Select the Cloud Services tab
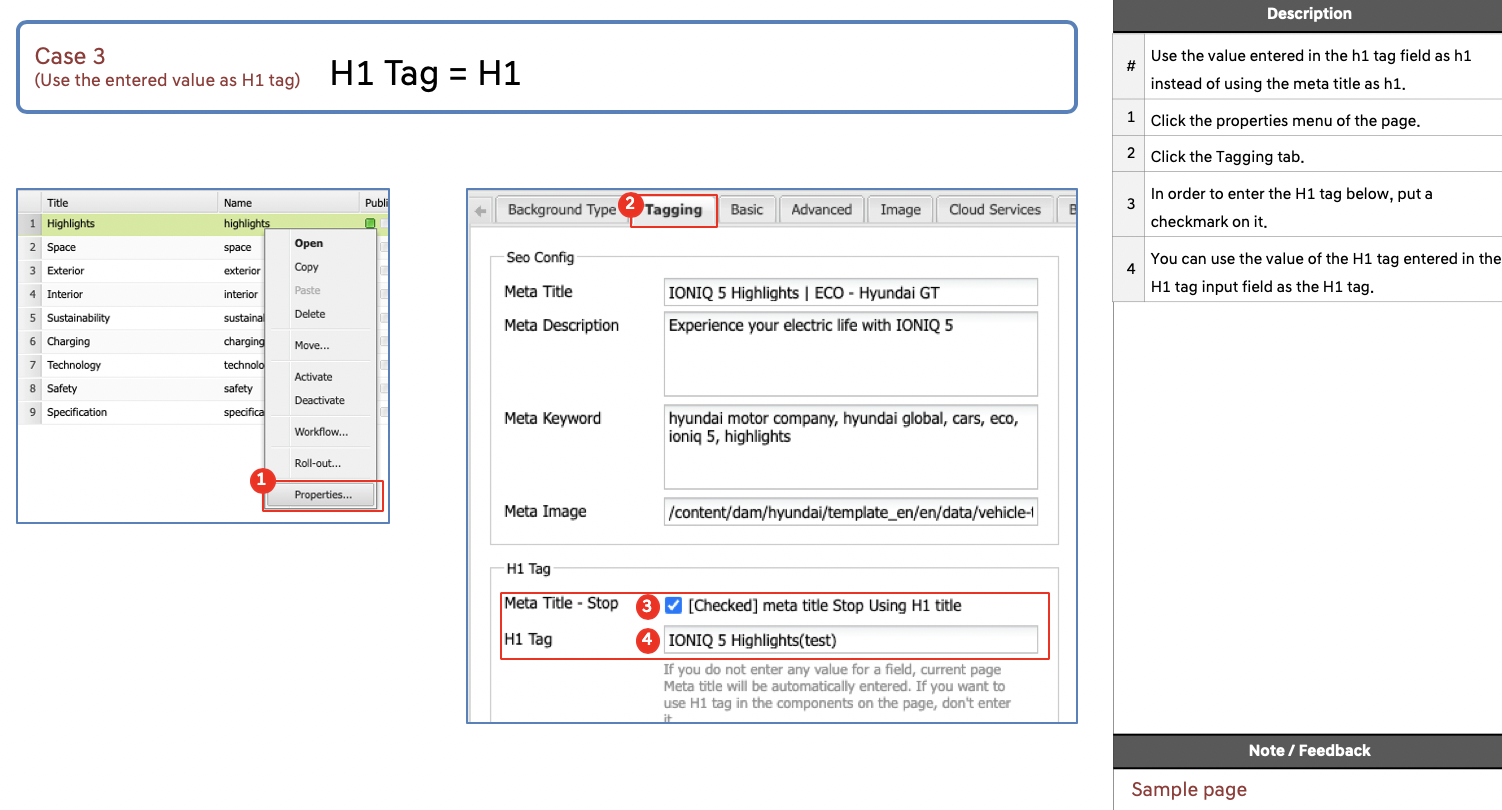The image size is (1502, 810). (994, 210)
